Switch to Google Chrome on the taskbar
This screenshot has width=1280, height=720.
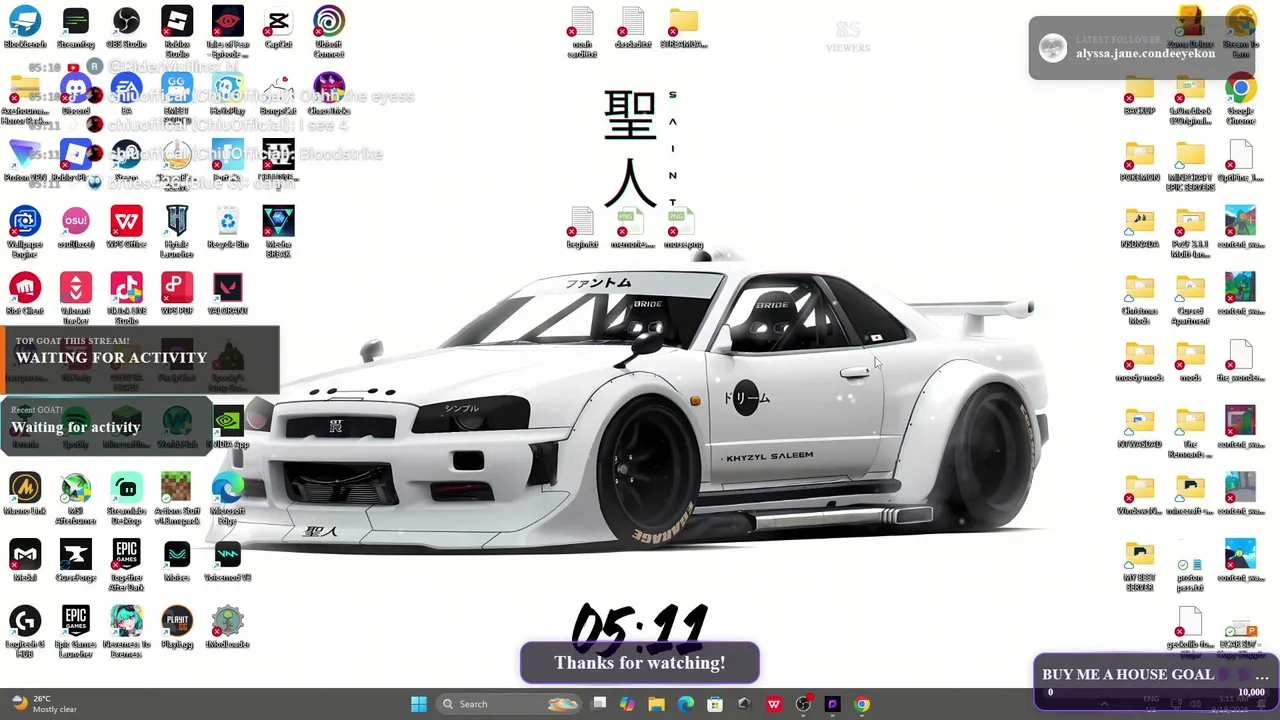(862, 704)
